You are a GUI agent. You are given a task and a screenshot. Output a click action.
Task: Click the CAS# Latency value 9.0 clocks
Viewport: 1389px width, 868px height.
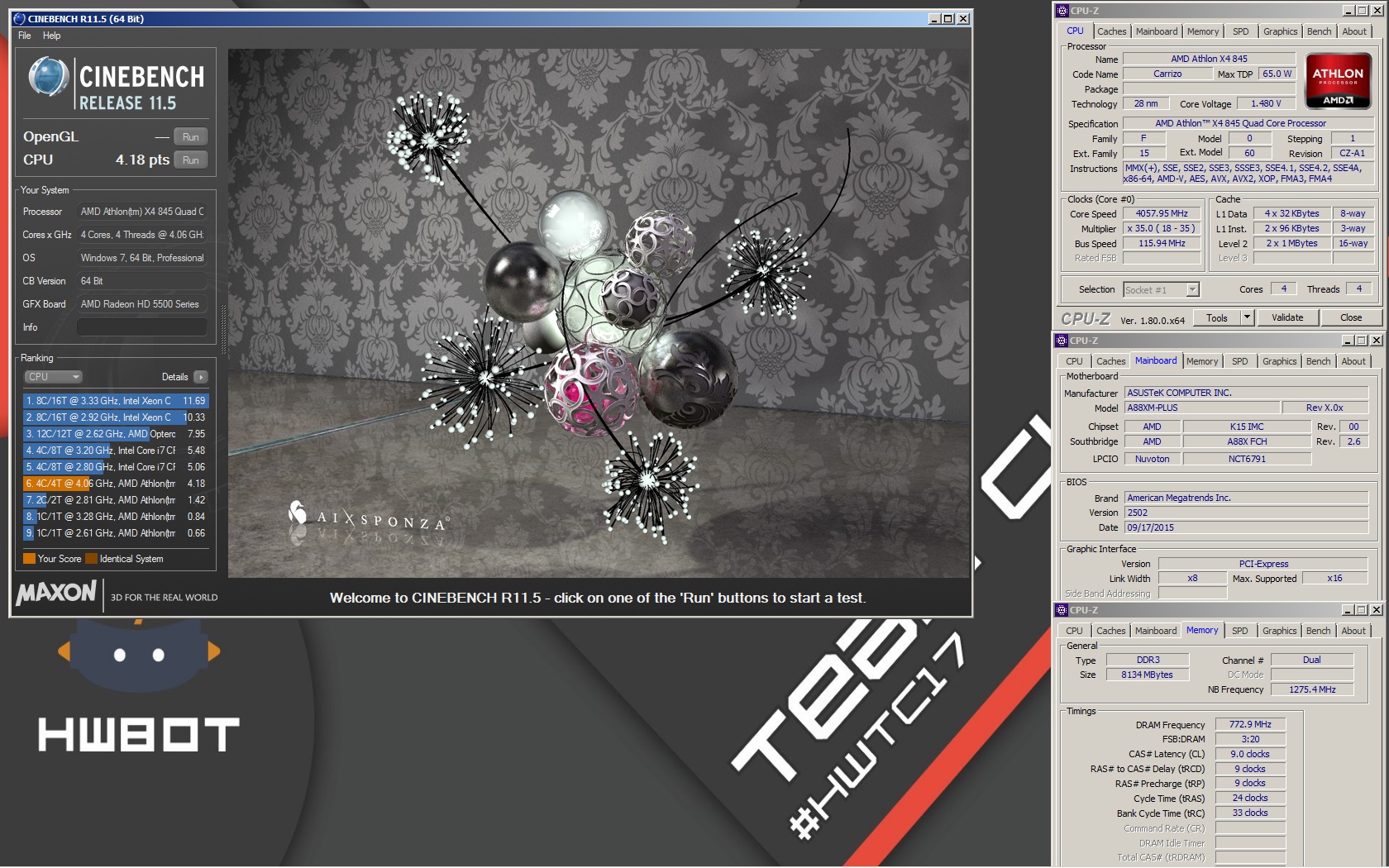[x=1250, y=754]
